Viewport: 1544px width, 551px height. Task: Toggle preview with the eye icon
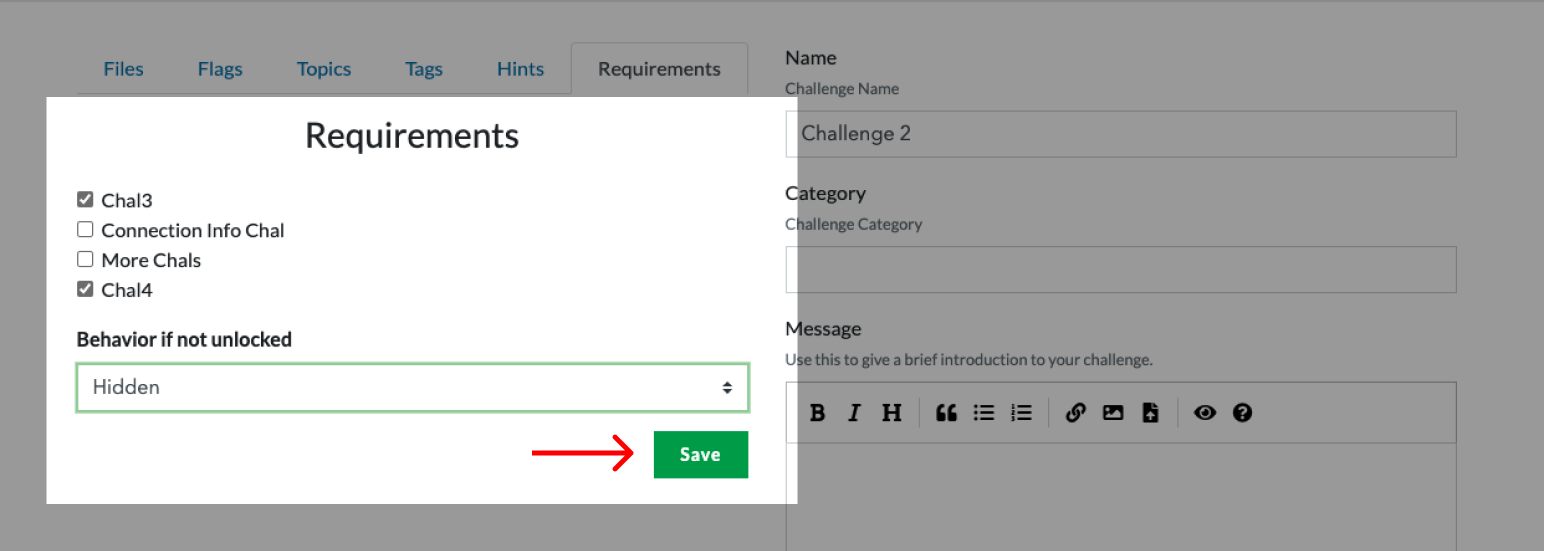pyautogui.click(x=1204, y=413)
